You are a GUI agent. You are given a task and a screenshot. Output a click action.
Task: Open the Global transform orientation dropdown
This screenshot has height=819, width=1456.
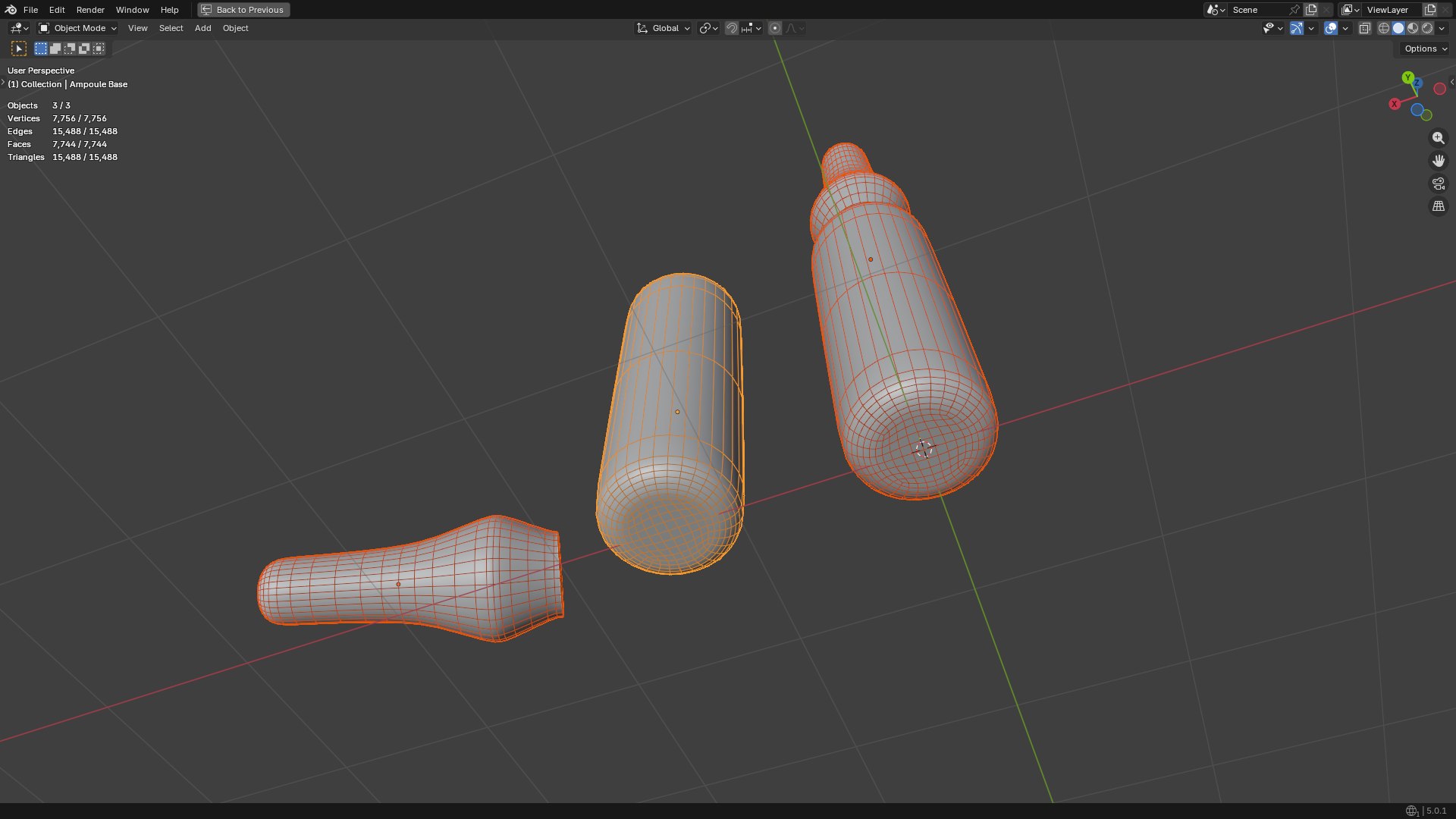click(664, 28)
